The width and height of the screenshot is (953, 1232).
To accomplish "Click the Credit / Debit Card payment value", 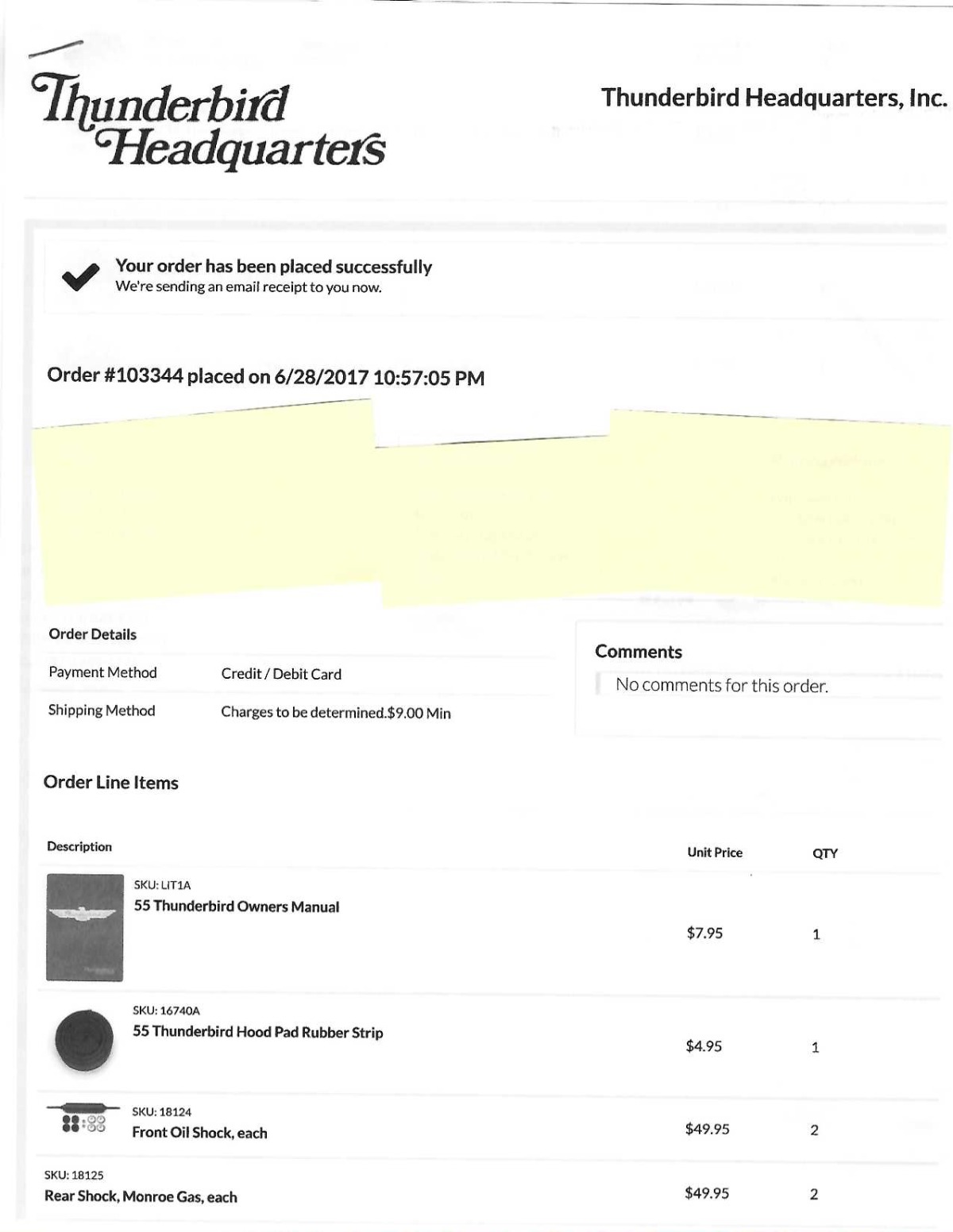I will click(281, 674).
